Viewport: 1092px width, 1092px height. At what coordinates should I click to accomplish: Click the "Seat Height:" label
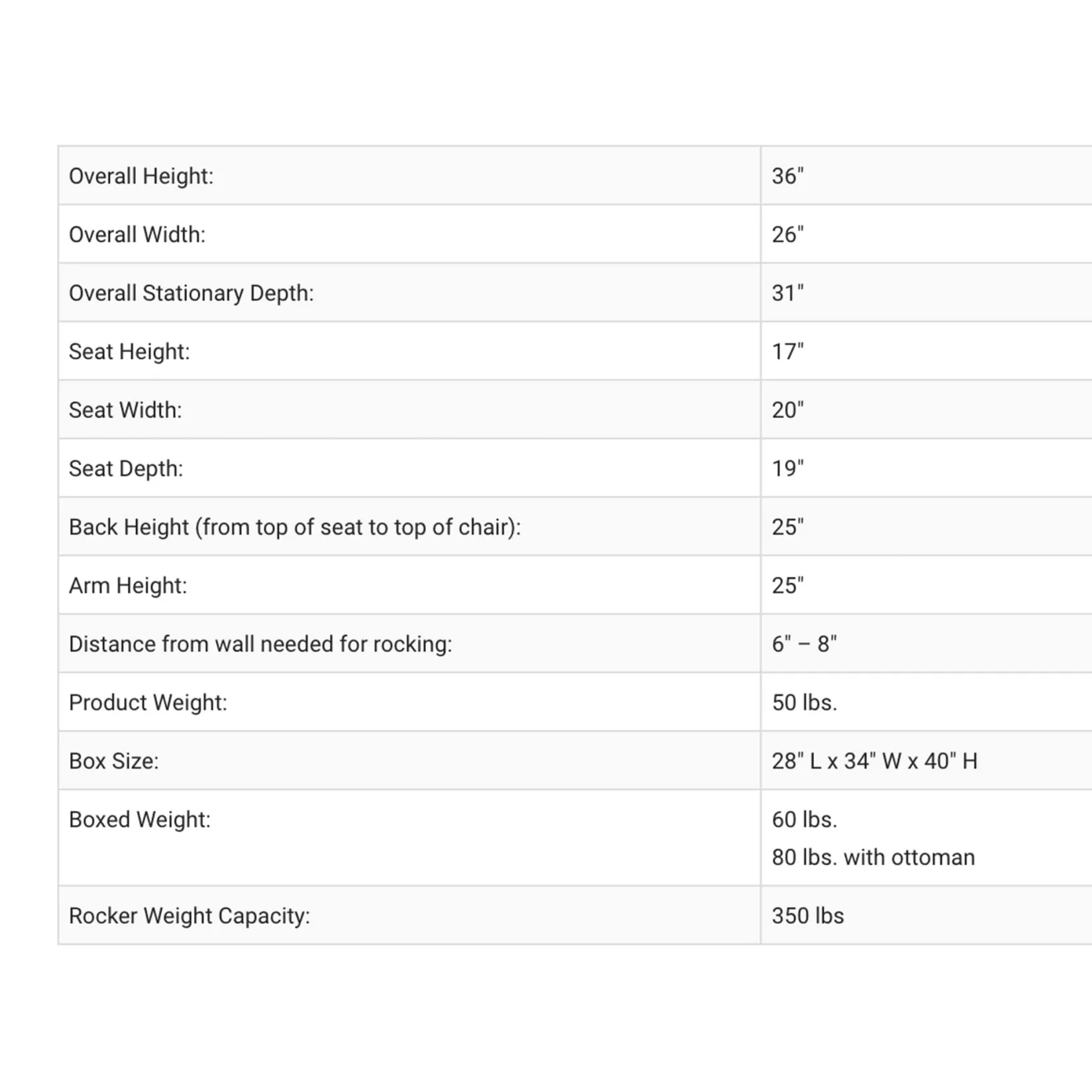tap(129, 351)
